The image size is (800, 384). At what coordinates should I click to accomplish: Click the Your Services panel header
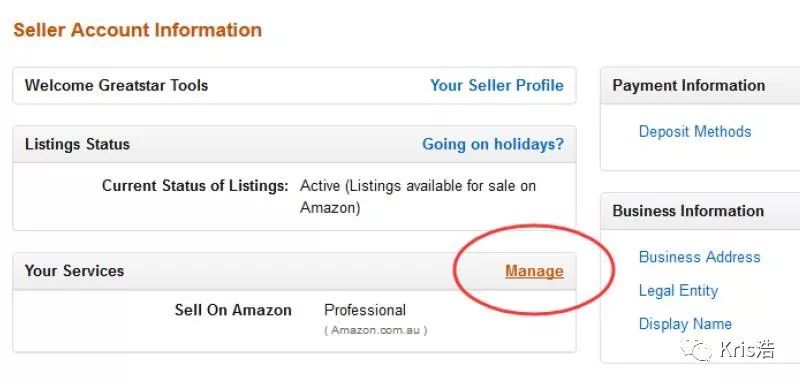(294, 271)
